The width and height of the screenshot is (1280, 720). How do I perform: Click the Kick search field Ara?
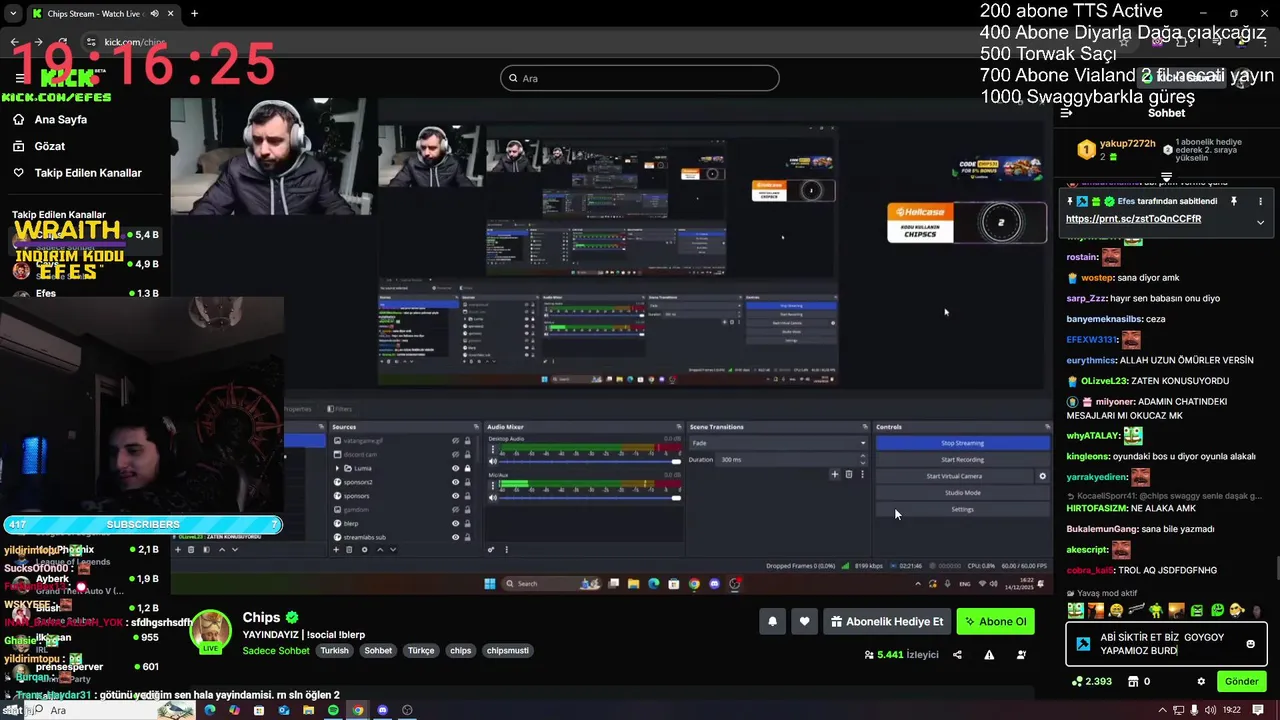[639, 78]
